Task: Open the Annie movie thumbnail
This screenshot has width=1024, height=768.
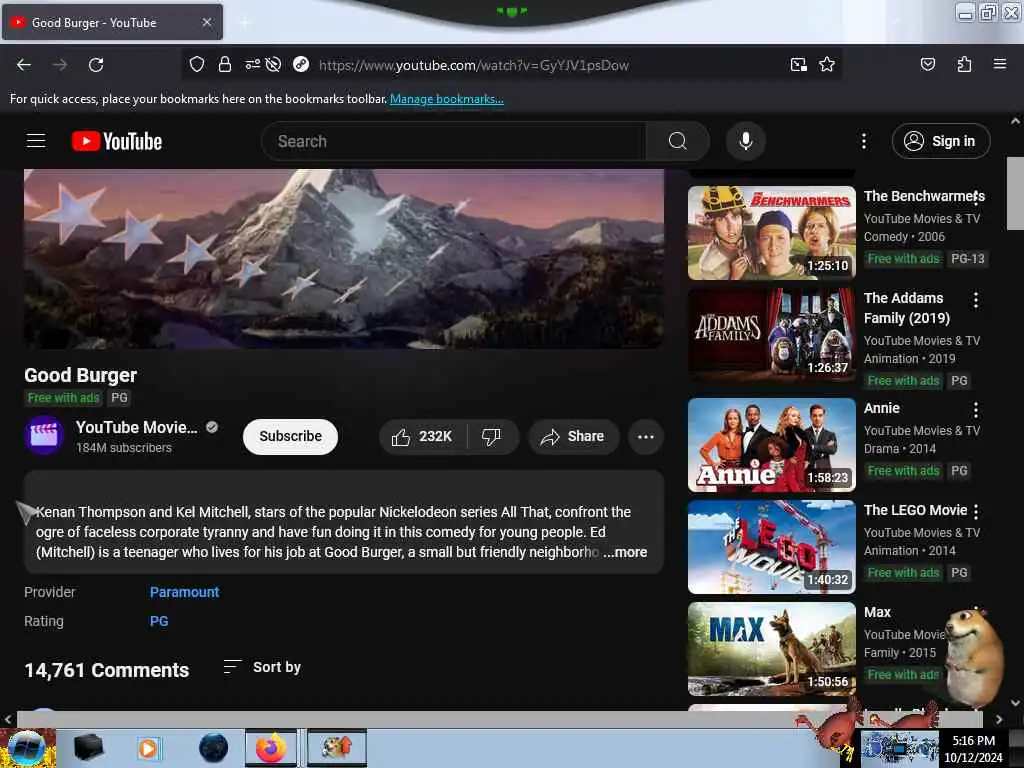Action: tap(771, 445)
